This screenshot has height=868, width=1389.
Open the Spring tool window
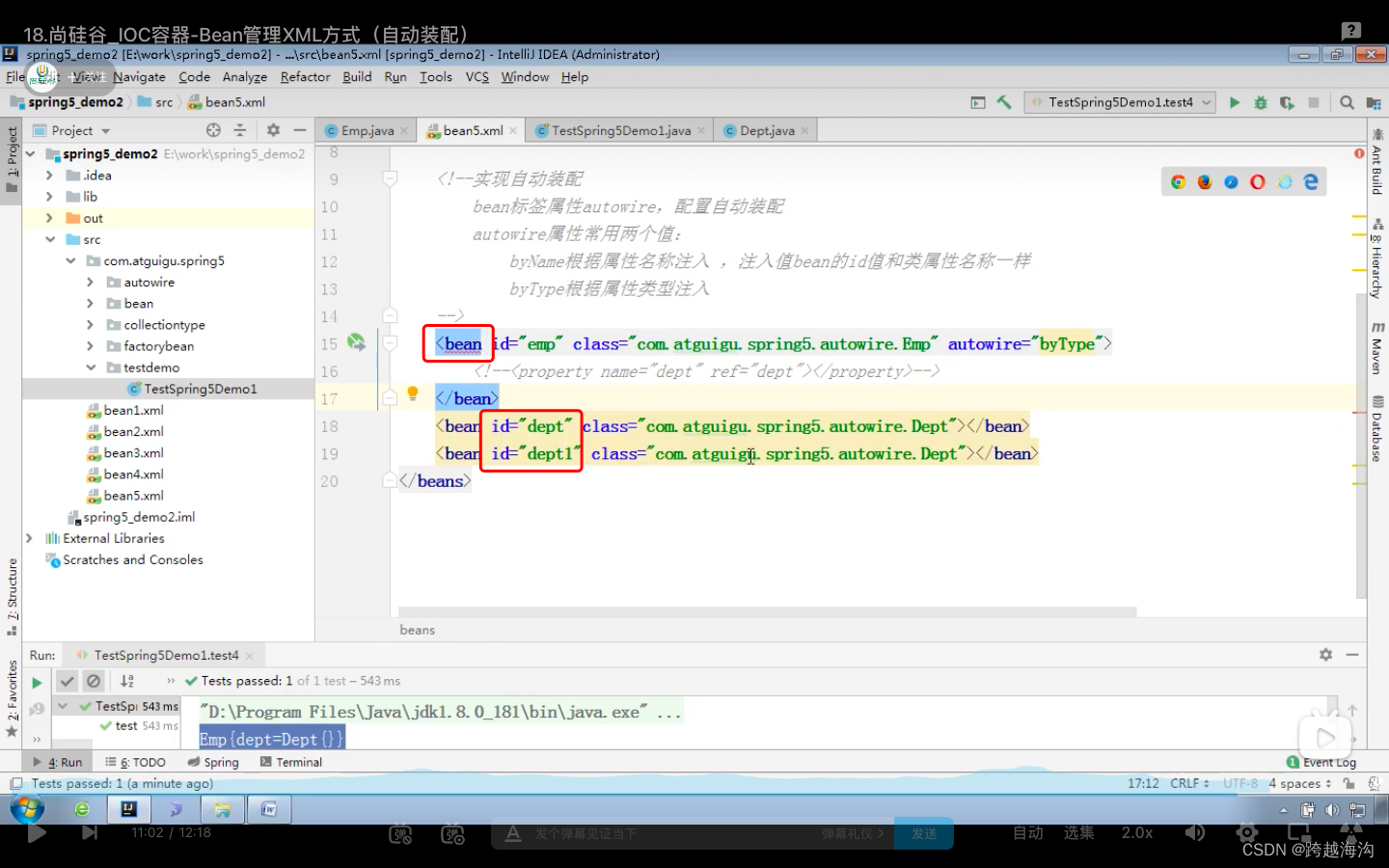(x=213, y=762)
